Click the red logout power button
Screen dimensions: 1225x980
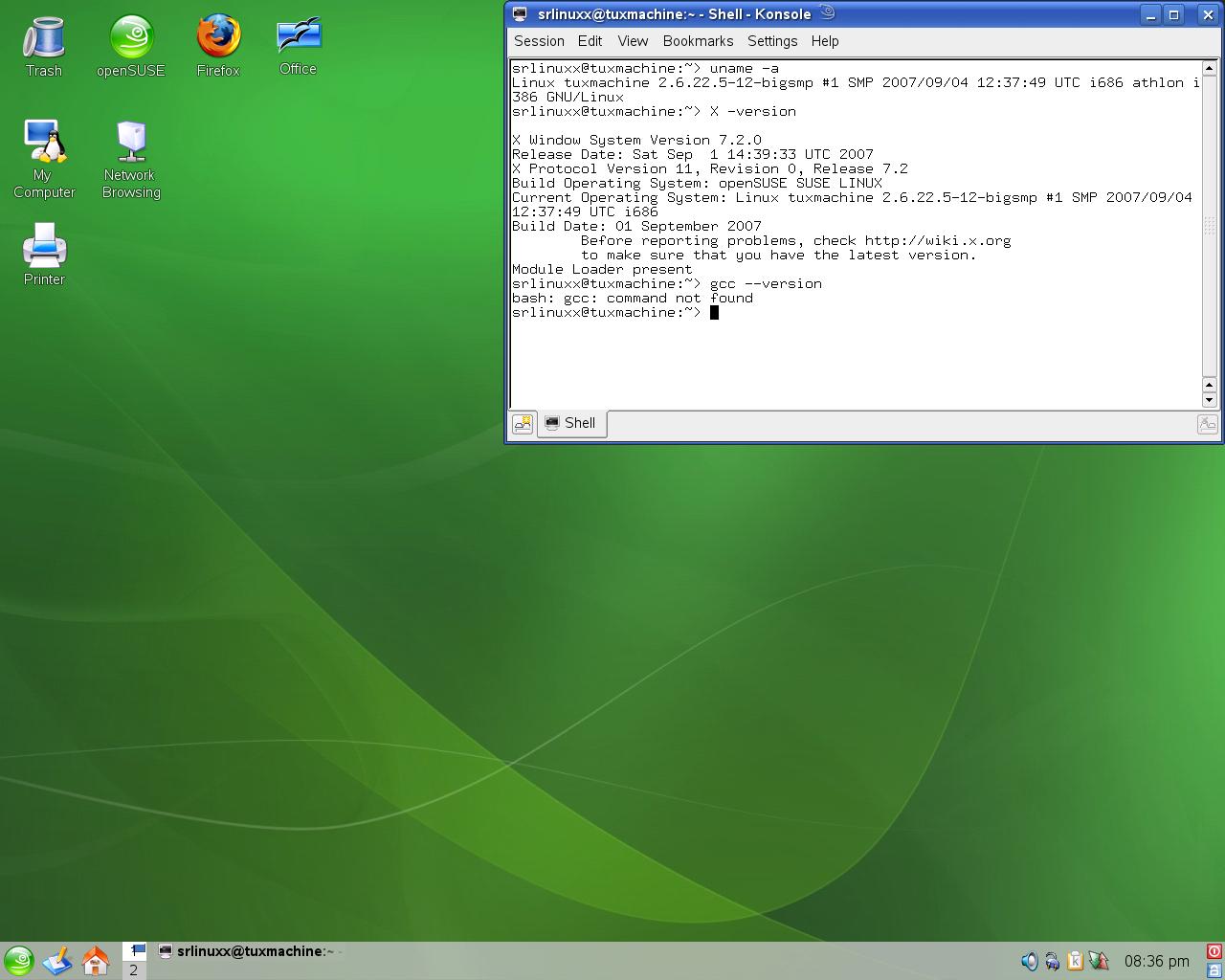click(1214, 951)
